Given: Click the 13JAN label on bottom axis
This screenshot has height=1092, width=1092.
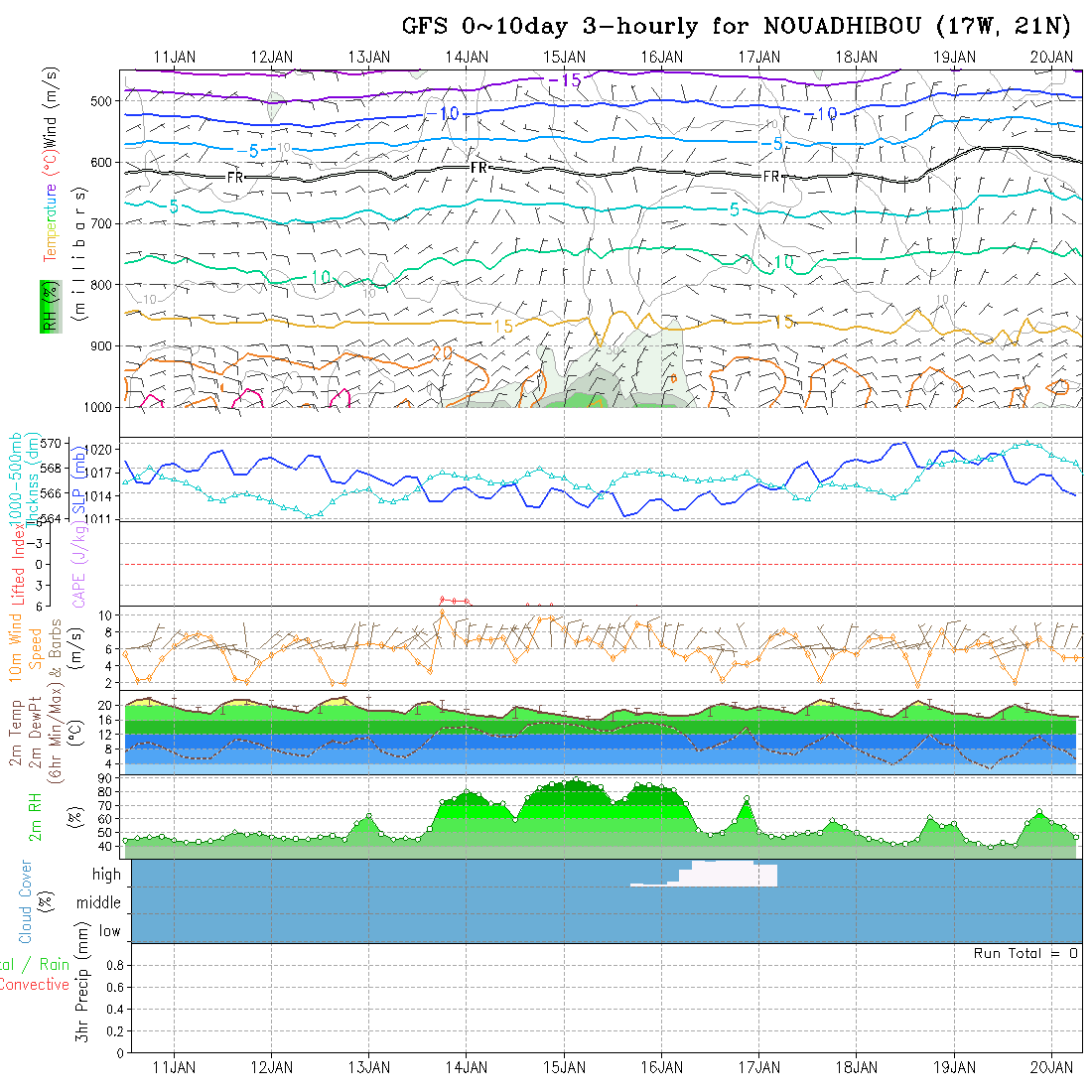Looking at the screenshot, I should (369, 1067).
